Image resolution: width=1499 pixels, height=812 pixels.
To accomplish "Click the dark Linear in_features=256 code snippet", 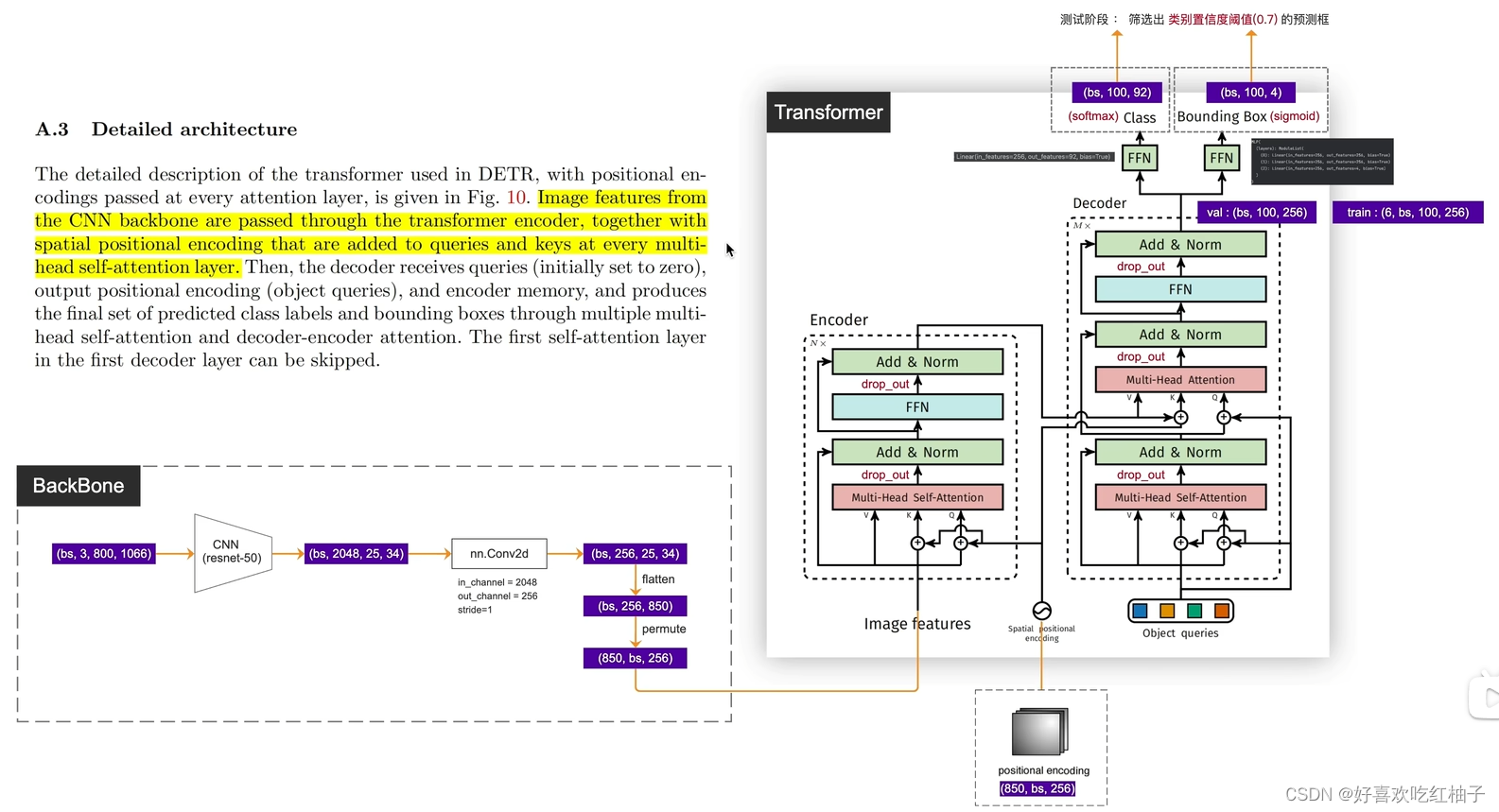I will coord(1034,157).
